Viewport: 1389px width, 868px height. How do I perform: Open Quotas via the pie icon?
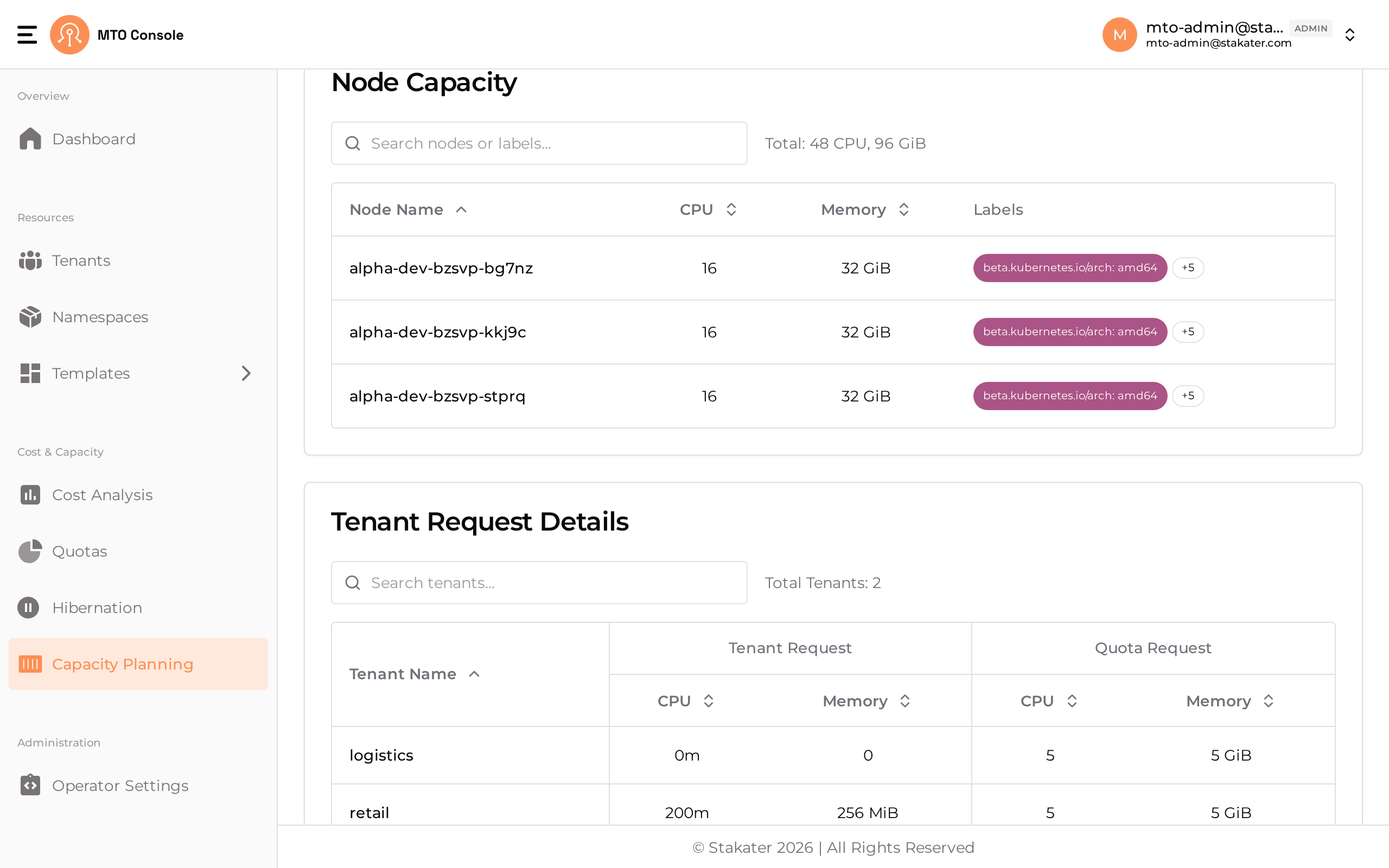click(x=30, y=551)
